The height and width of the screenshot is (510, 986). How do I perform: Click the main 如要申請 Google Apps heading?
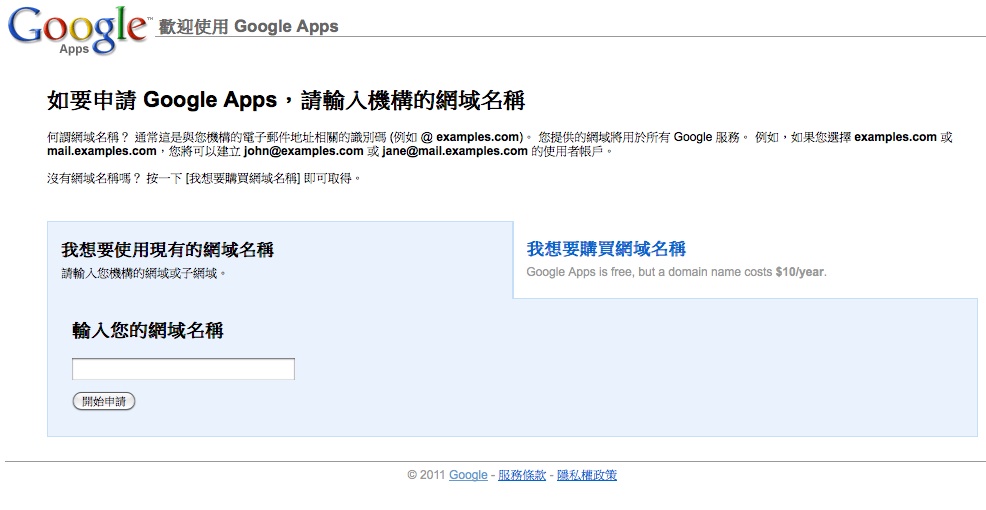tap(286, 100)
